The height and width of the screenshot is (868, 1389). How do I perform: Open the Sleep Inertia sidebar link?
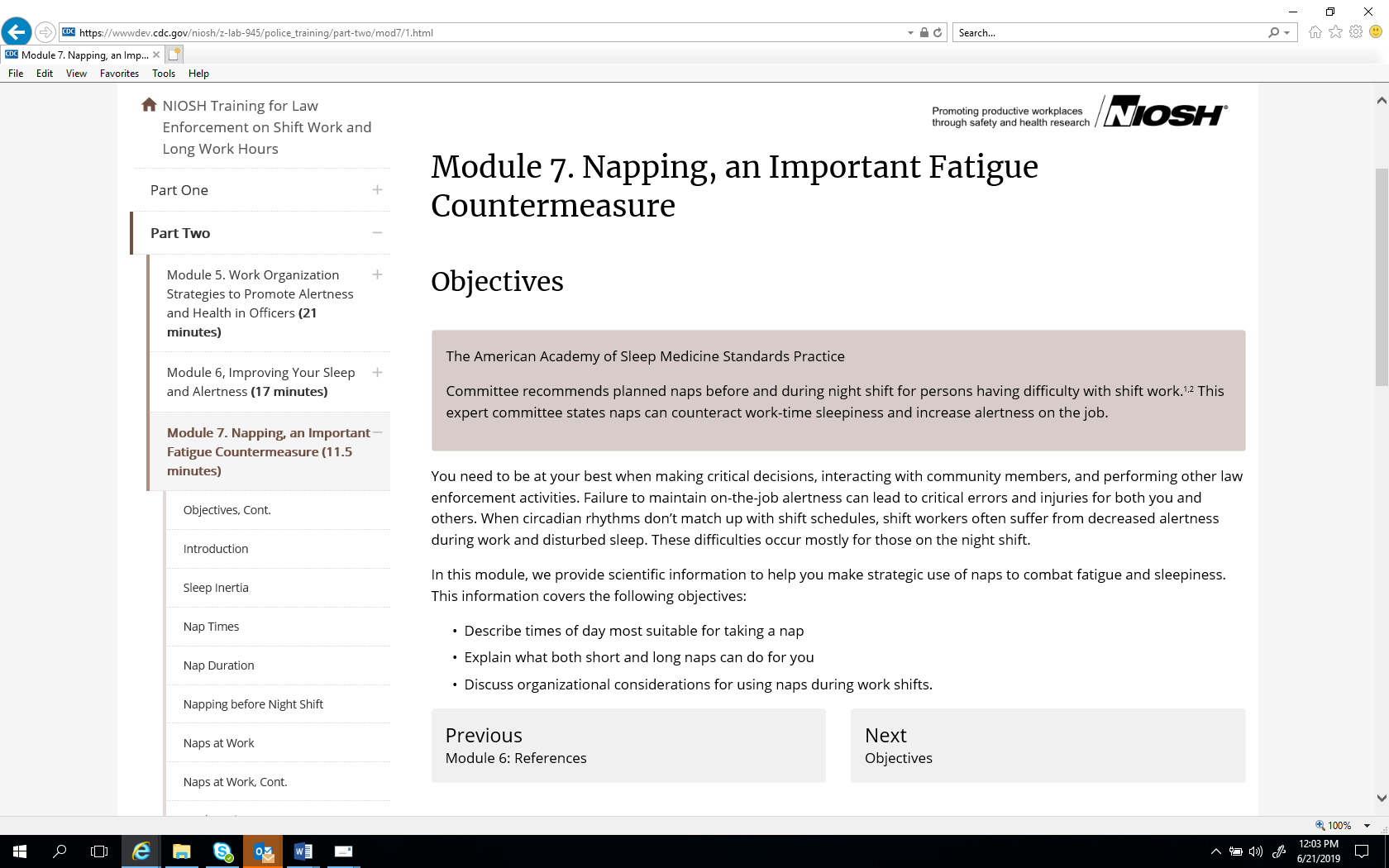(x=216, y=588)
